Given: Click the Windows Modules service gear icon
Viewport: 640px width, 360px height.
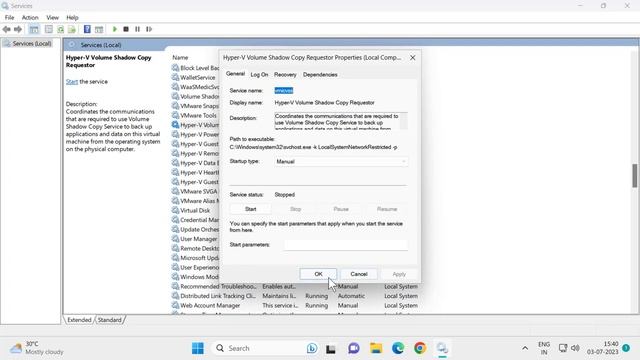Looking at the screenshot, I should [x=176, y=277].
